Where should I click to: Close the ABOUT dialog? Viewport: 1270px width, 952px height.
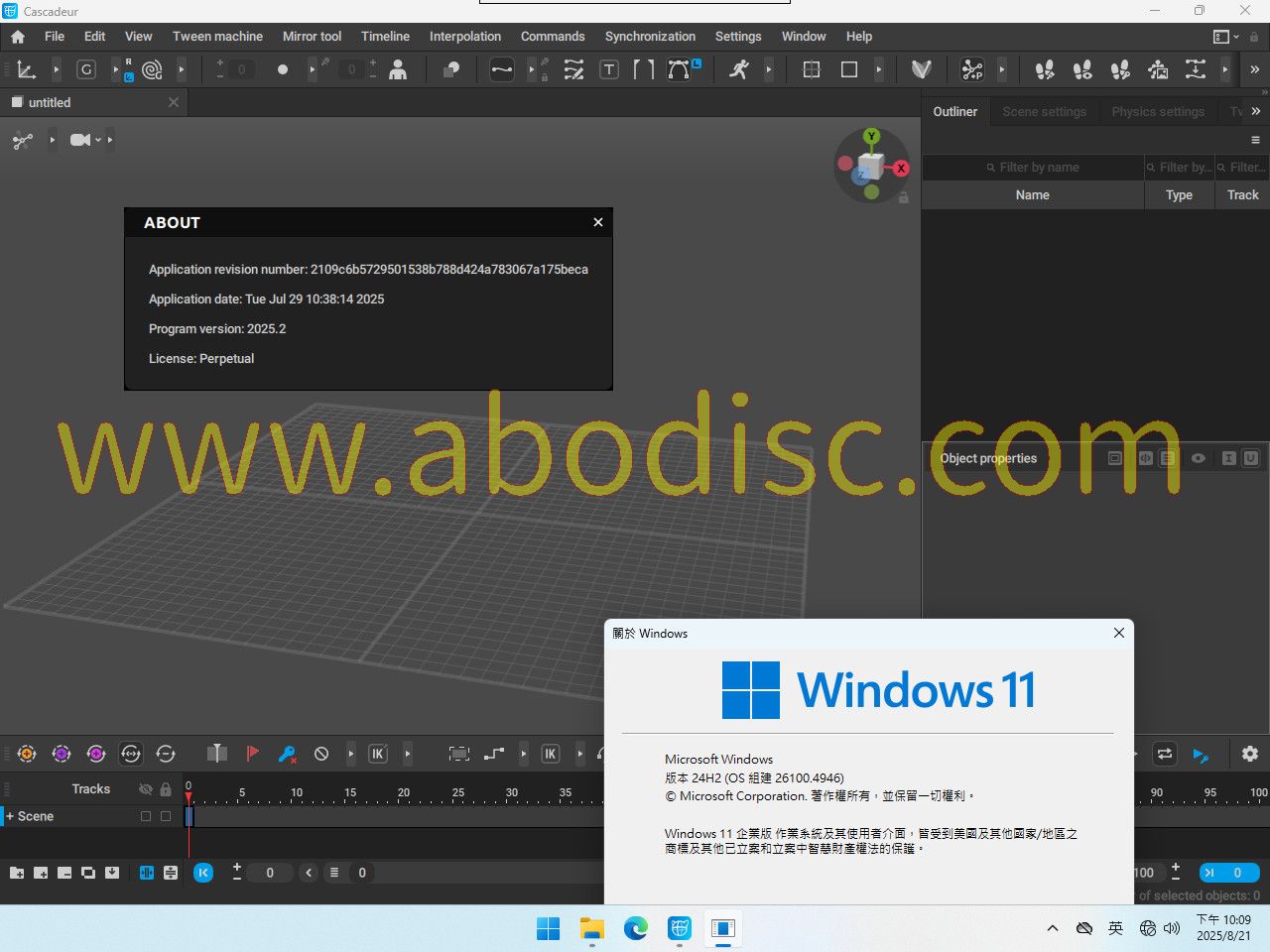pyautogui.click(x=598, y=222)
